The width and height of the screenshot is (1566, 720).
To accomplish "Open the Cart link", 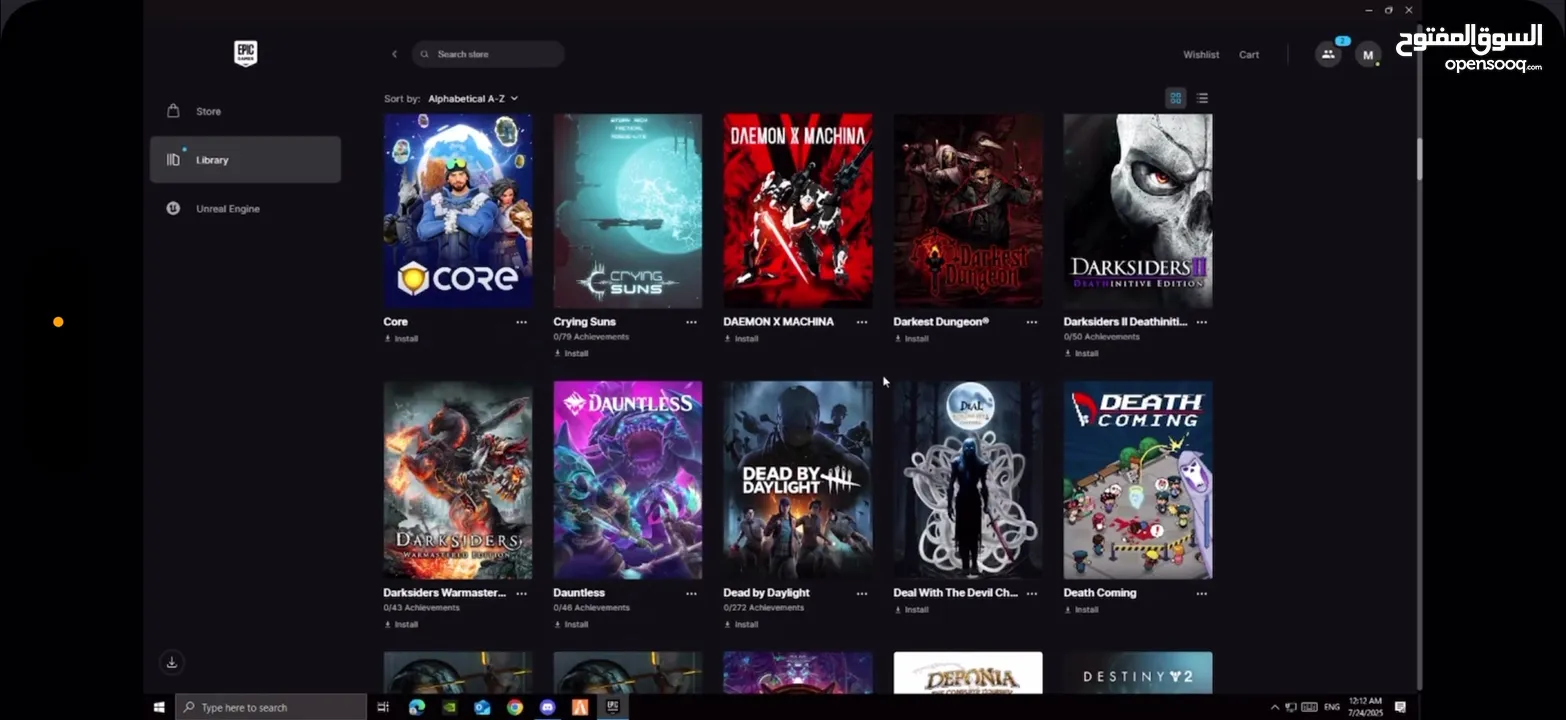I will click(1249, 55).
